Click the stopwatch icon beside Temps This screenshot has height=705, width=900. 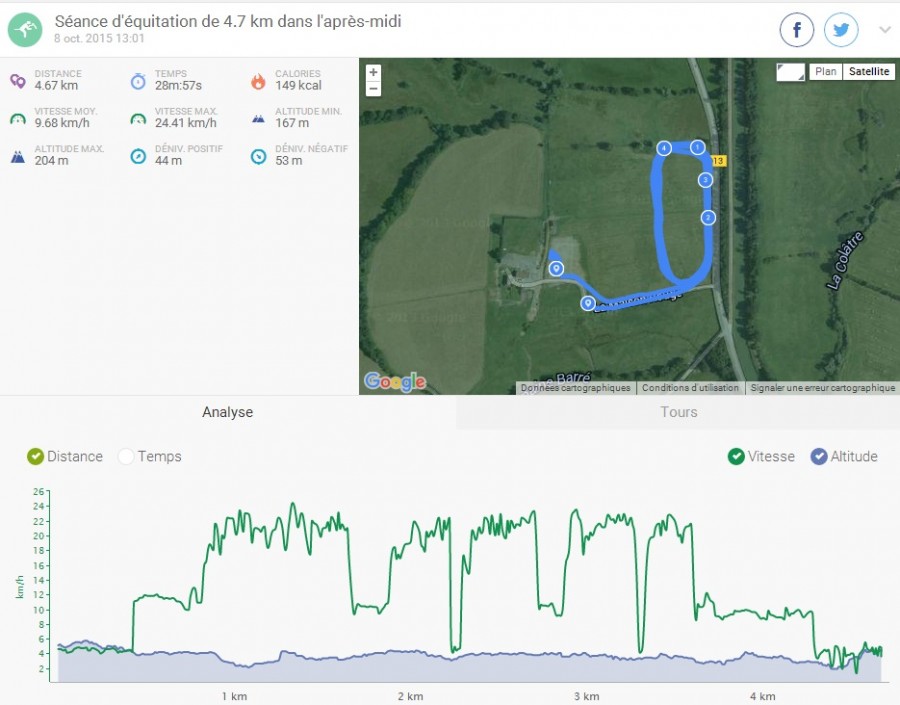138,81
